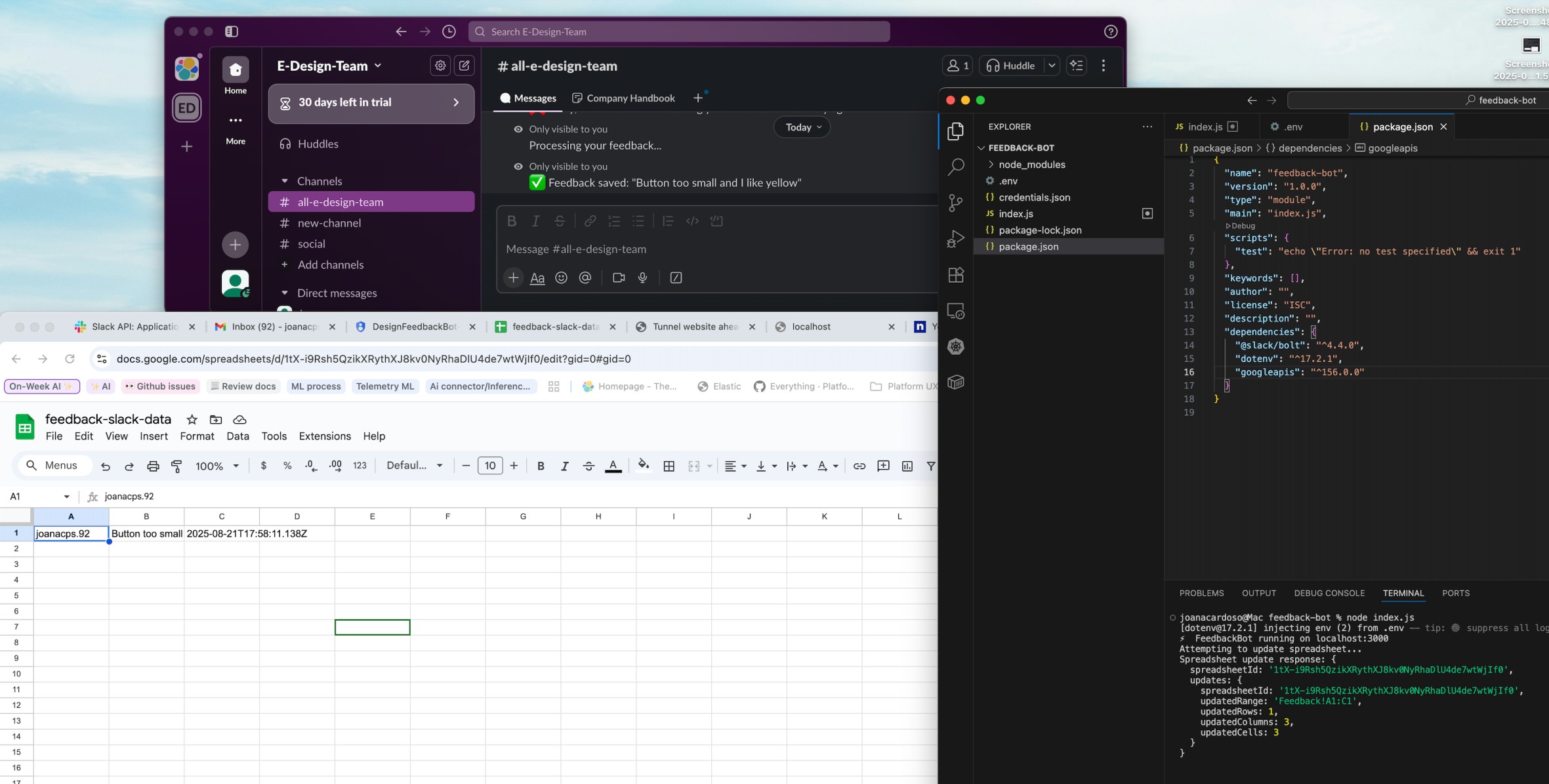Switch to Slack API browser tab
Image resolution: width=1549 pixels, height=784 pixels.
coord(135,327)
